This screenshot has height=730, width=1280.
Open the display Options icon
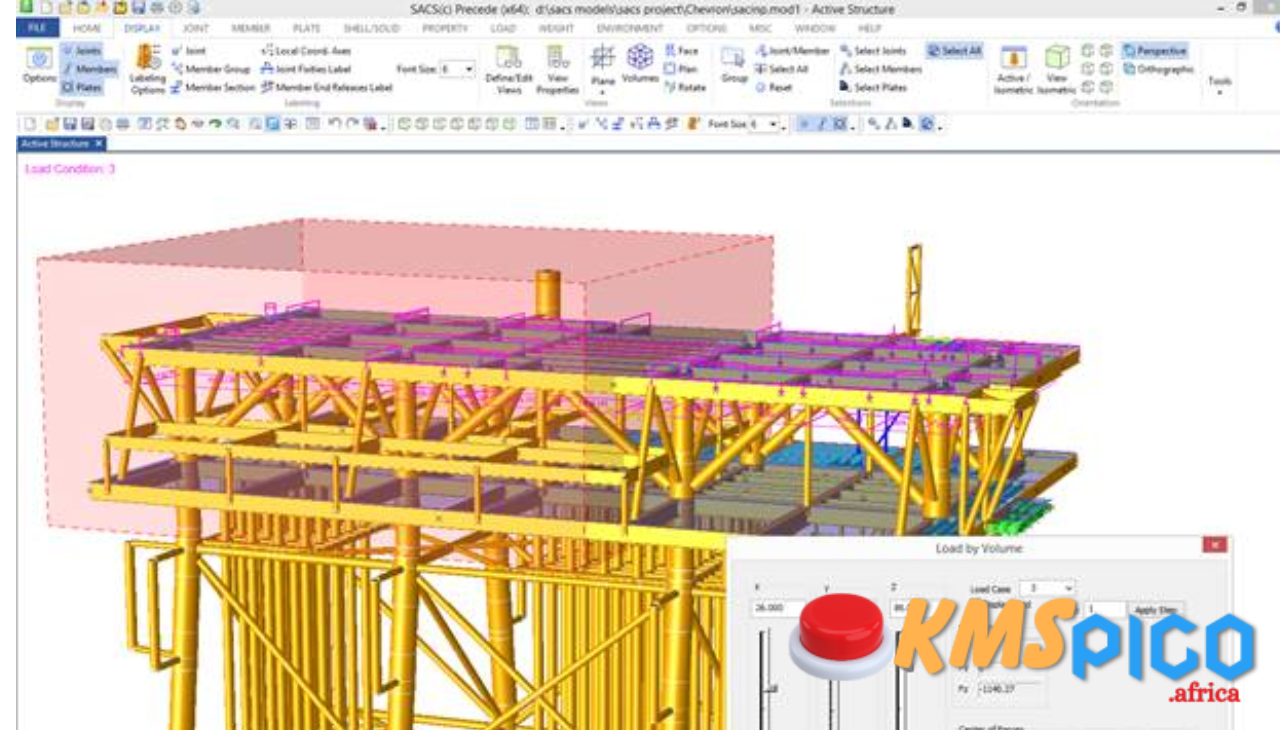point(39,66)
